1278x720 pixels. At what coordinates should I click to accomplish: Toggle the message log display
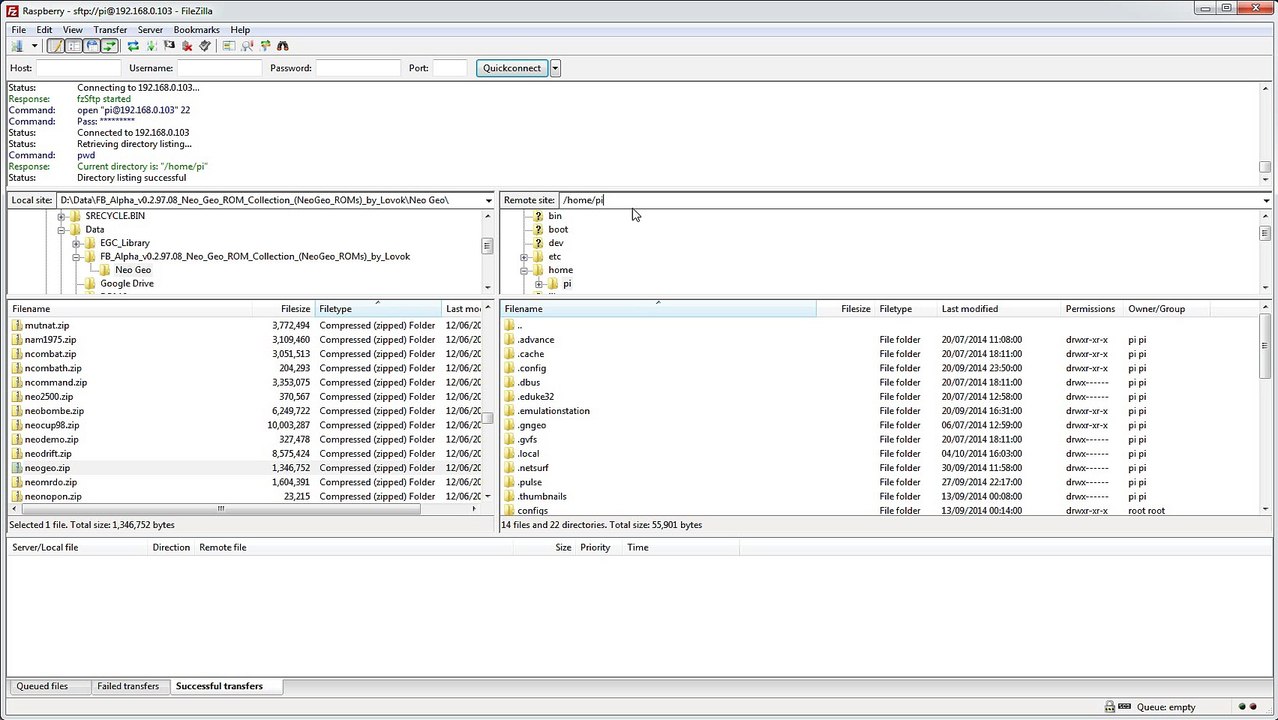tap(56, 46)
